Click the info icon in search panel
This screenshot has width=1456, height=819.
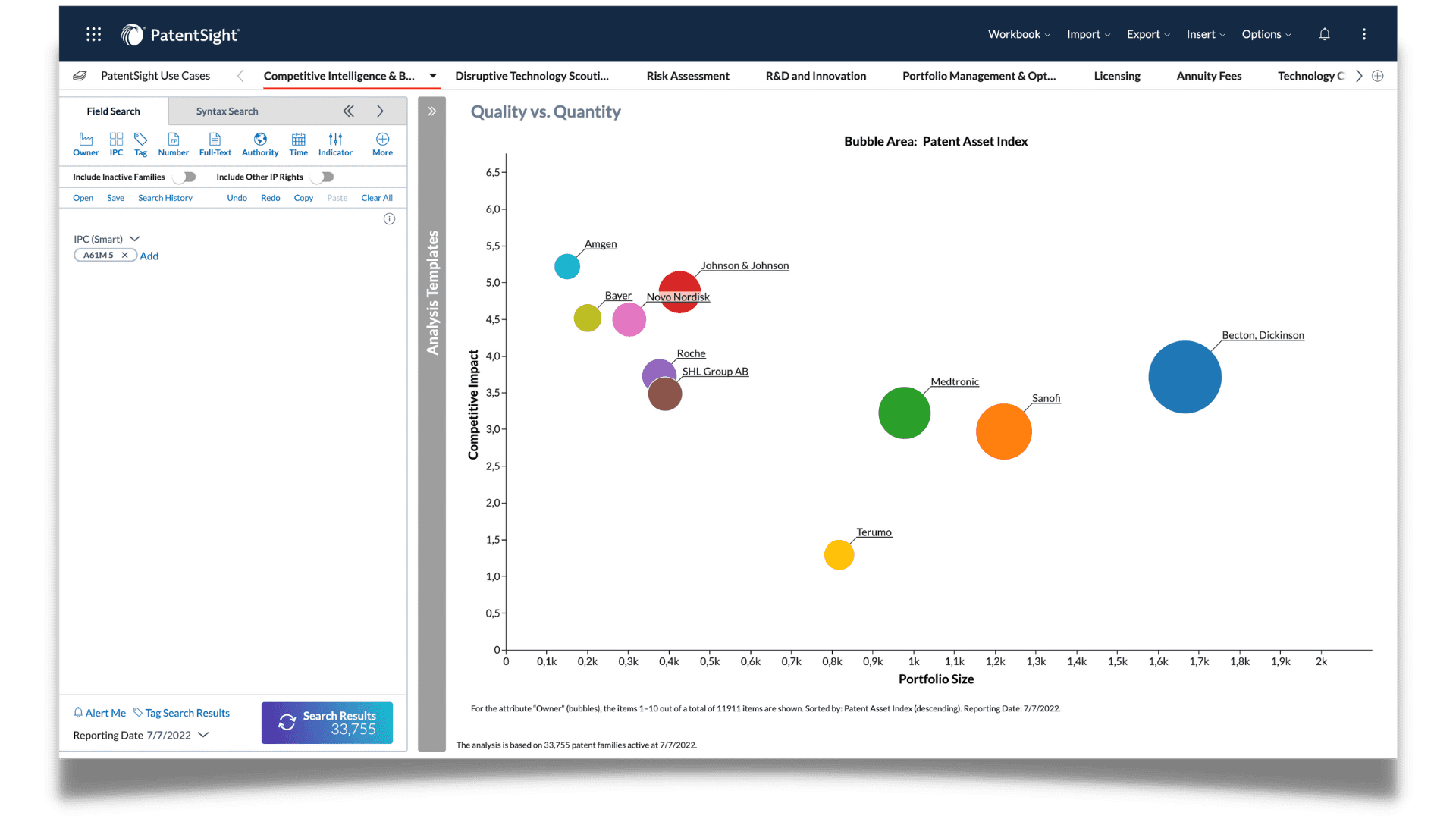pyautogui.click(x=389, y=219)
